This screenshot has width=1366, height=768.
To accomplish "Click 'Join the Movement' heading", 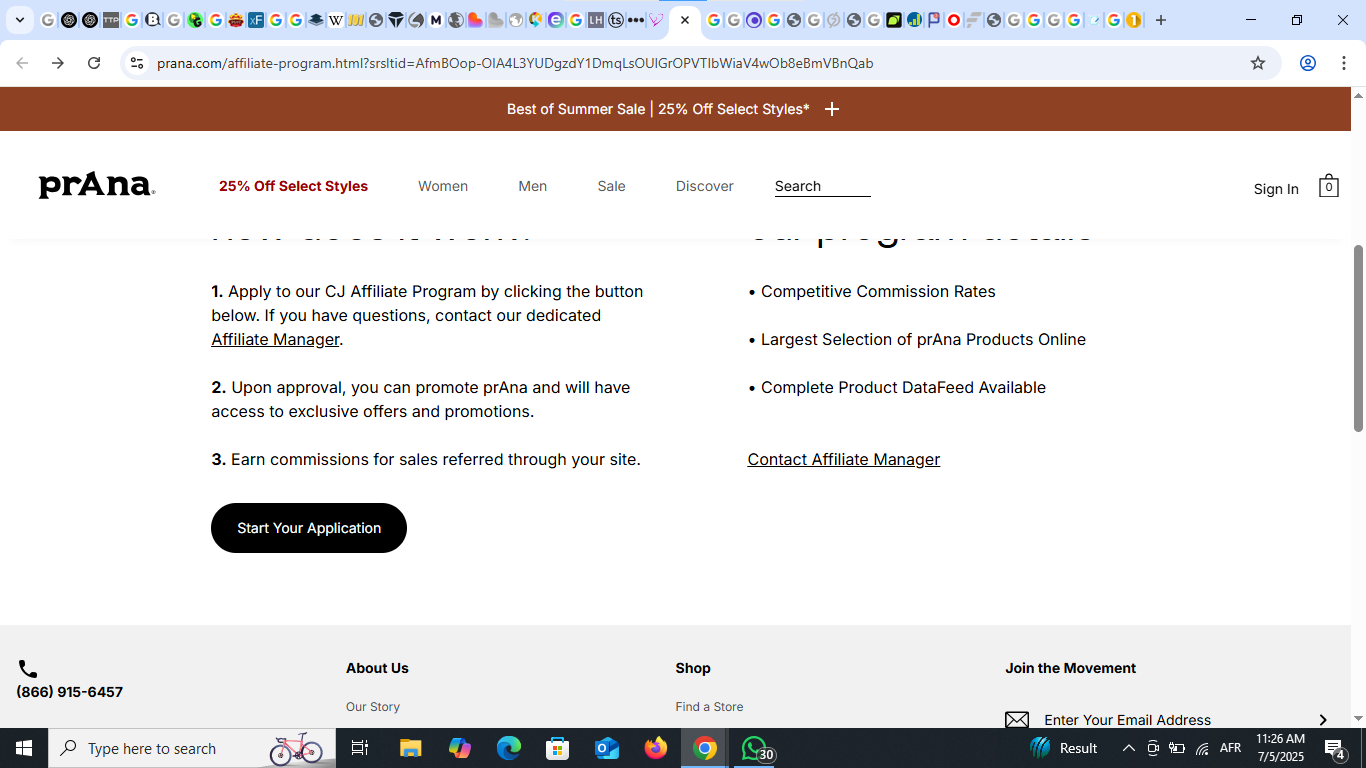I will point(1070,668).
